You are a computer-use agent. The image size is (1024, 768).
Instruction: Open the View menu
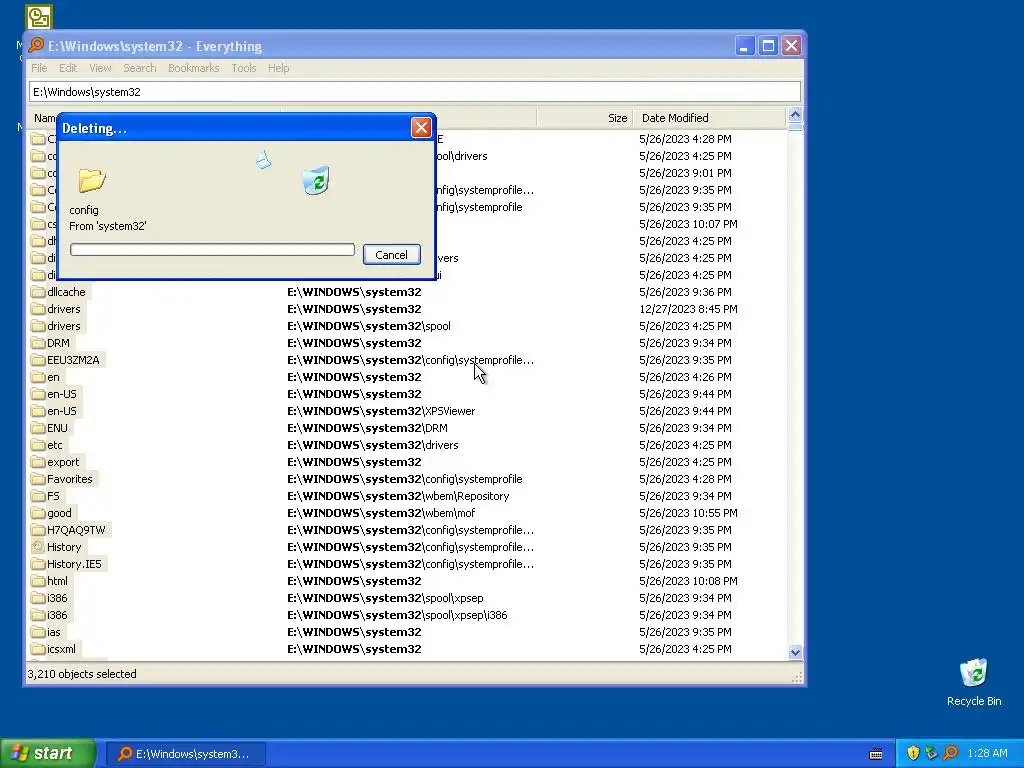[100, 68]
